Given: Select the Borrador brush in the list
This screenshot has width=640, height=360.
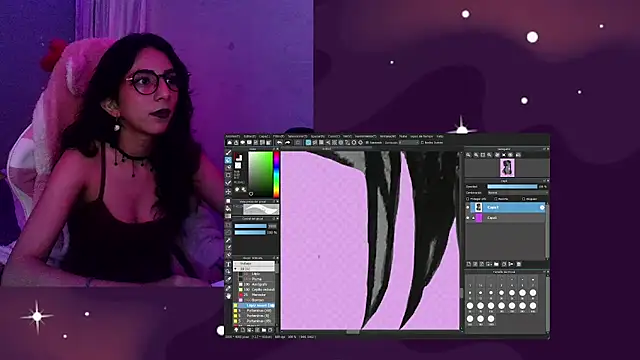Looking at the screenshot, I should pos(256,300).
